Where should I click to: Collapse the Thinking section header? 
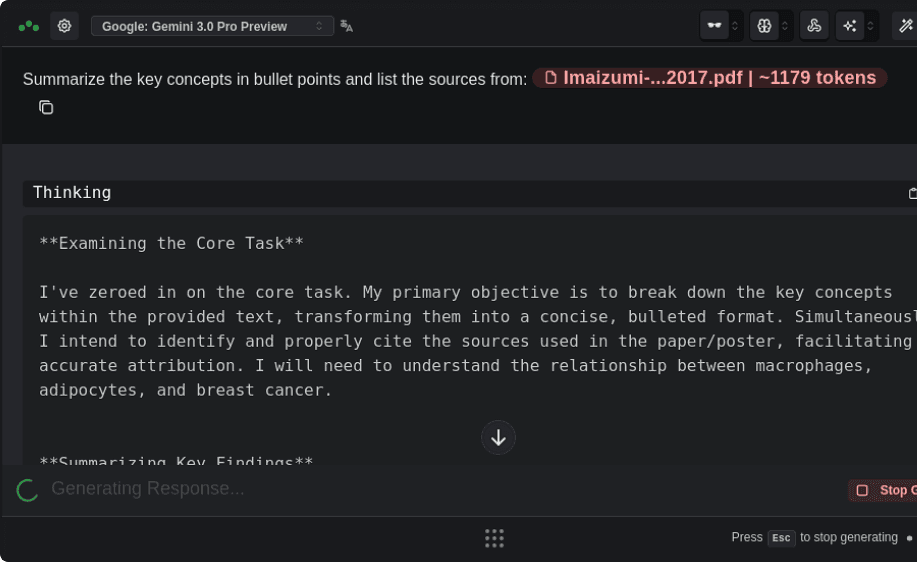coord(72,193)
